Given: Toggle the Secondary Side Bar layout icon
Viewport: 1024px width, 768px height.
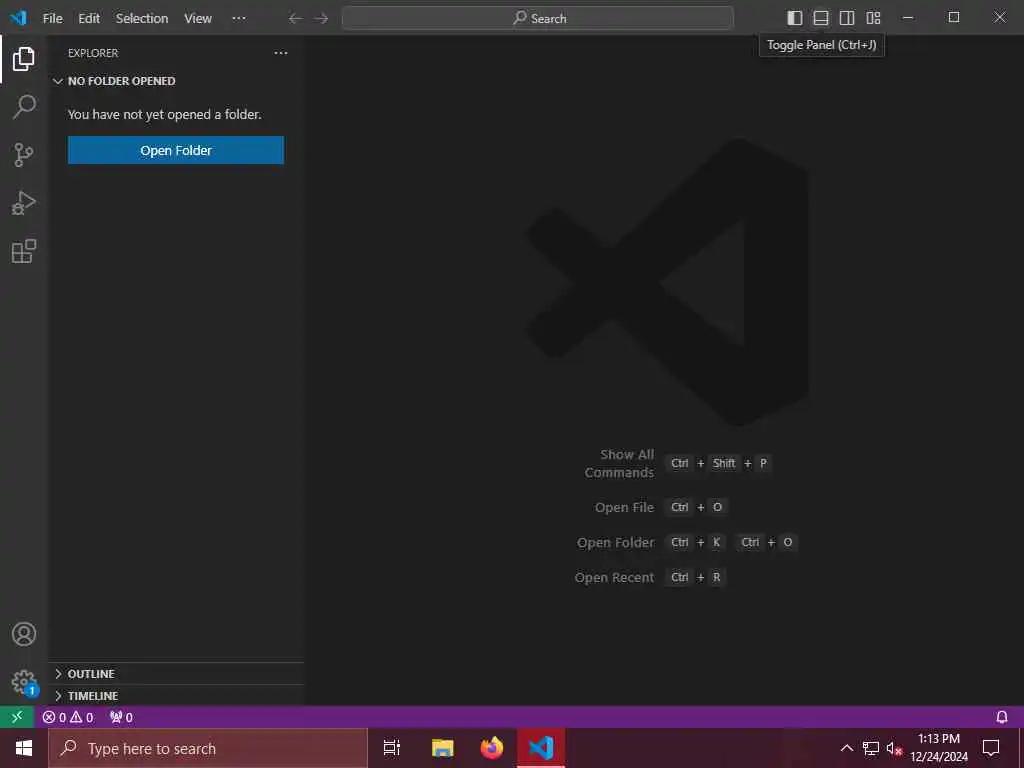Looking at the screenshot, I should [x=847, y=18].
